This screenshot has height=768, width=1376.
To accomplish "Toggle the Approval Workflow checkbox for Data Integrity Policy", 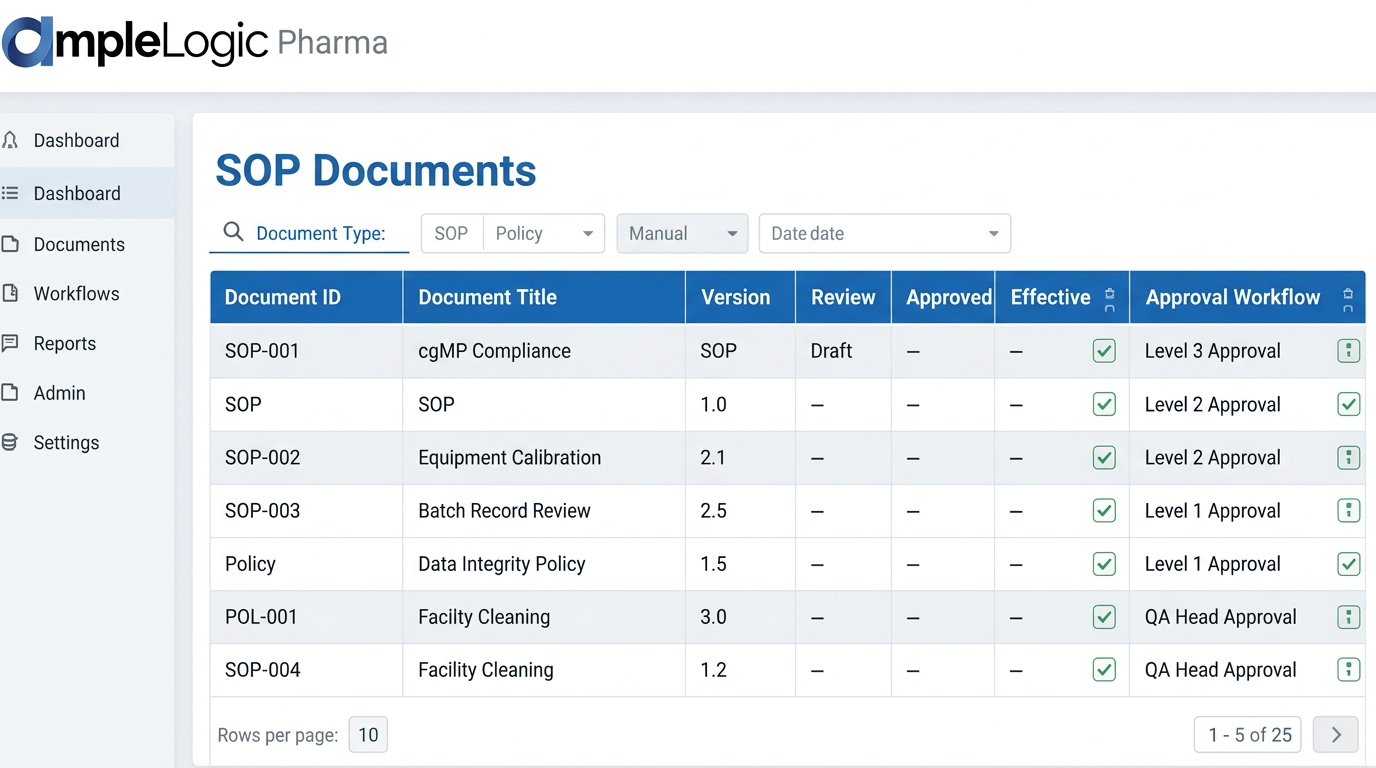I will pos(1348,564).
